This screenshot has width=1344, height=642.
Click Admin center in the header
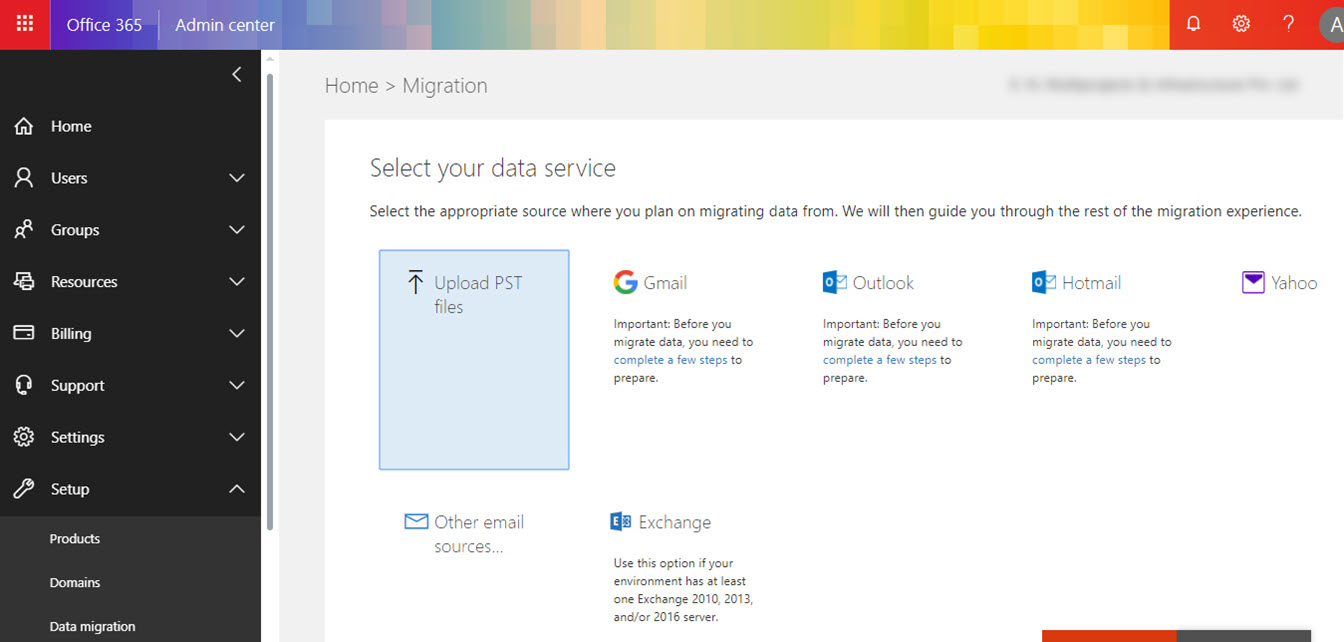[x=225, y=25]
